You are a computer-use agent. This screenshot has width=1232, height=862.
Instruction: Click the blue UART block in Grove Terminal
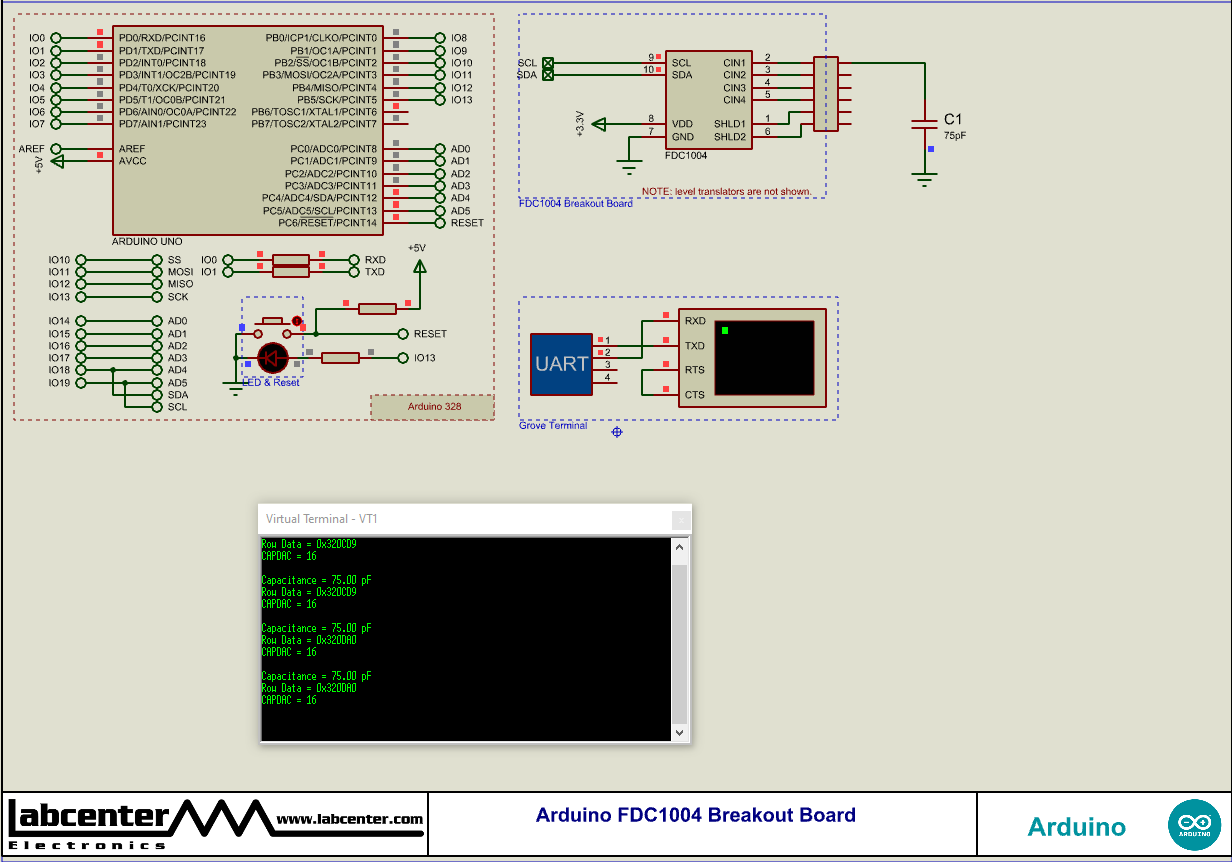click(x=561, y=363)
